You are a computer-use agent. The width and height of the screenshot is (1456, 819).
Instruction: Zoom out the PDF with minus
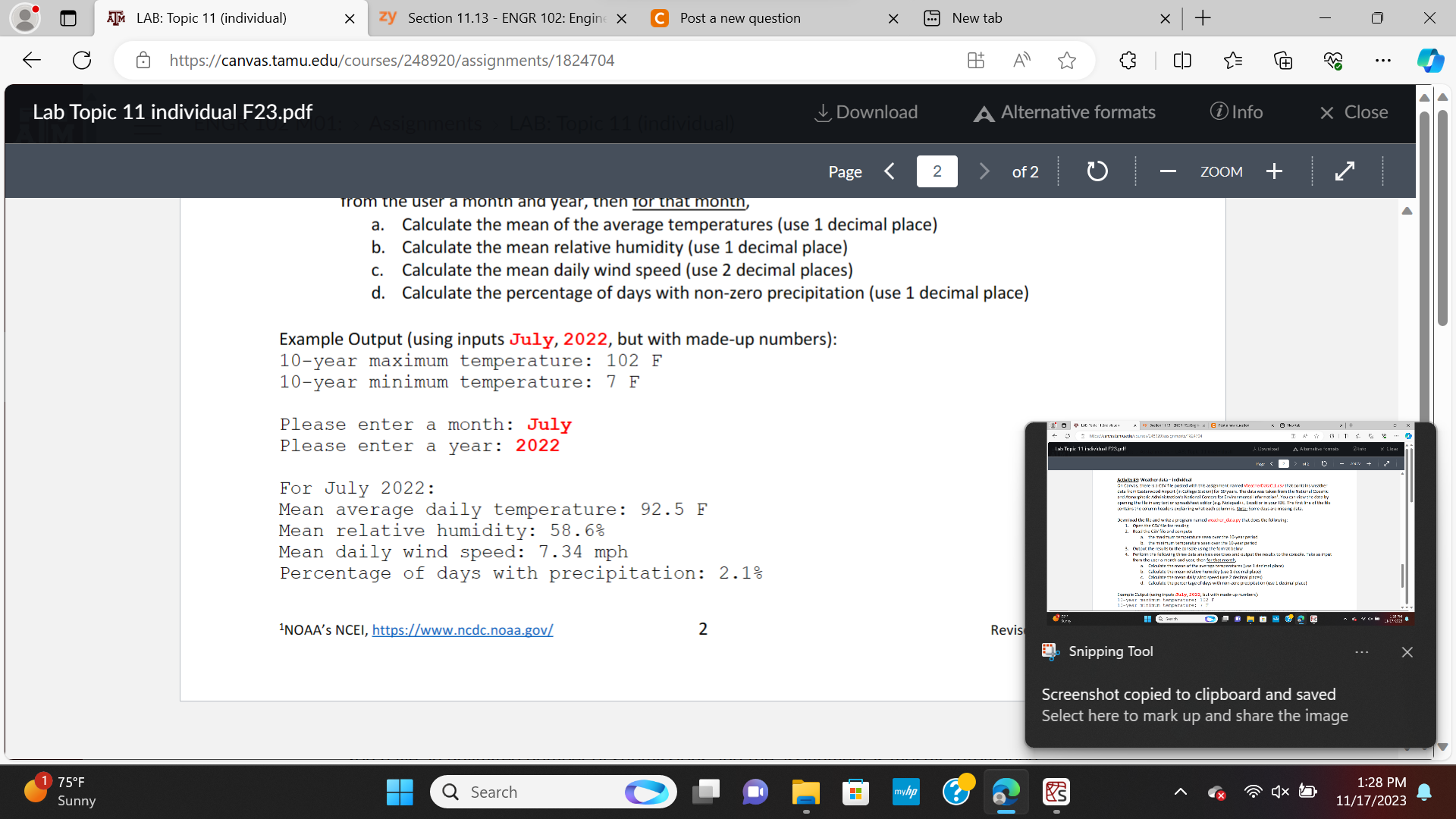[1168, 171]
